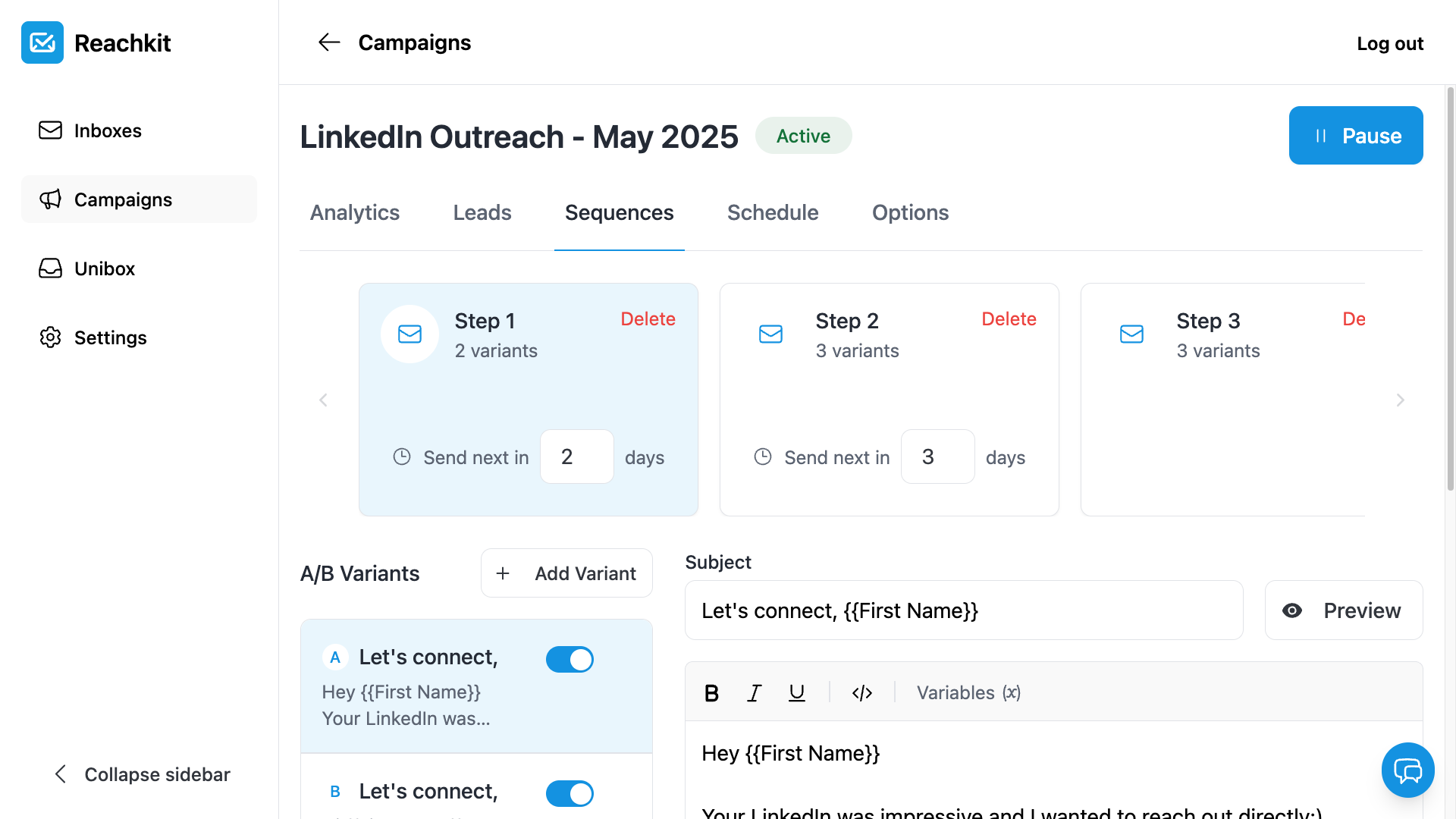Open the code view icon in editor
The width and height of the screenshot is (1456, 819).
coord(862,693)
